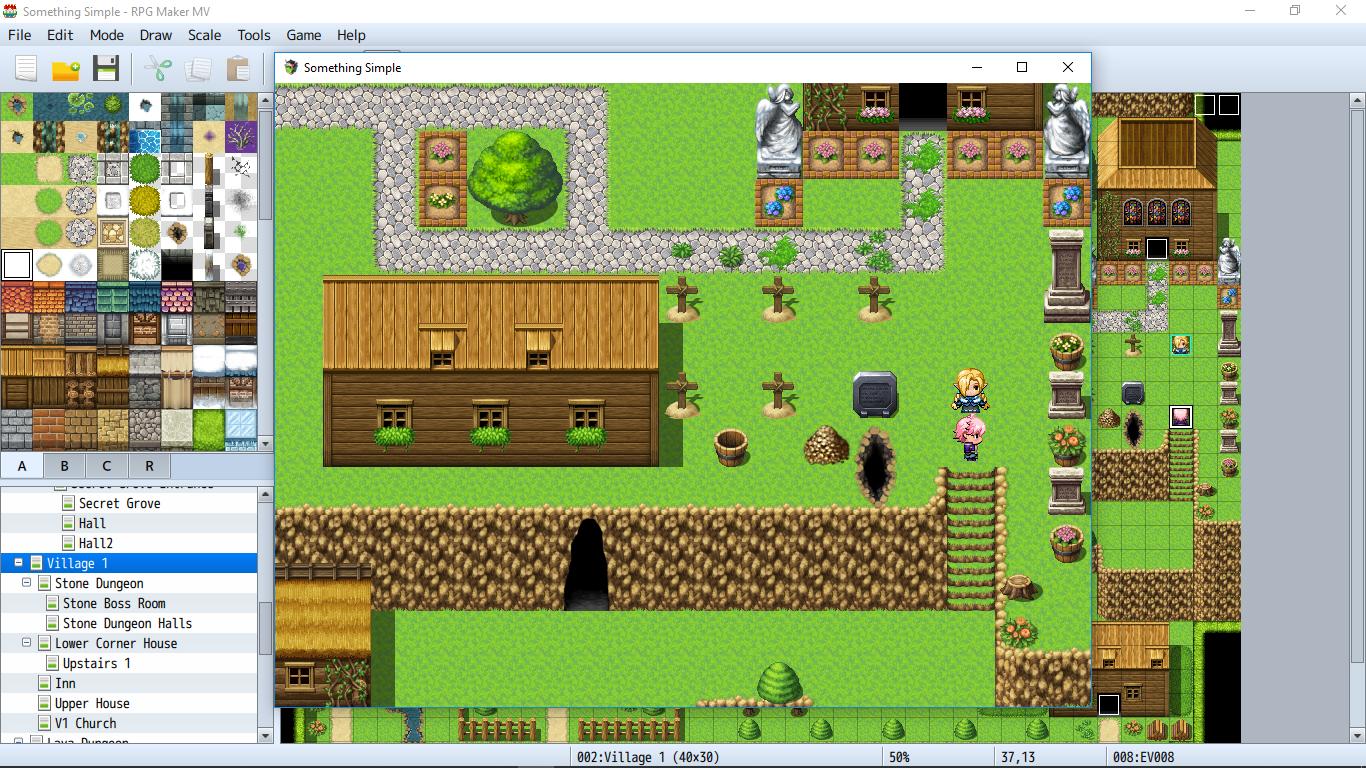The height and width of the screenshot is (768, 1366).
Task: Select the blank white tile in palette
Action: tap(17, 265)
